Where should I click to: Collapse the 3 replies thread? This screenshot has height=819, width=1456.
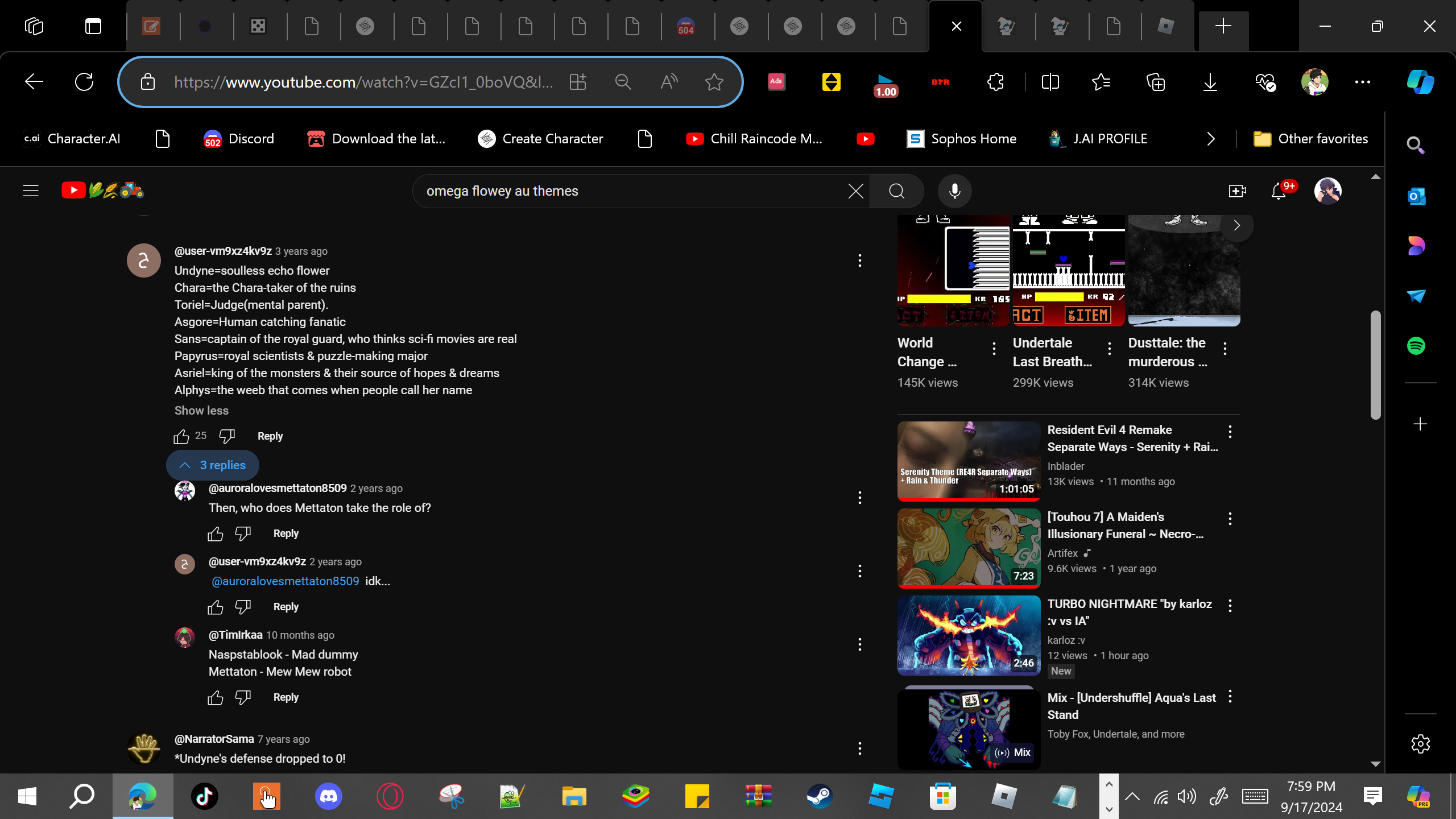213,465
